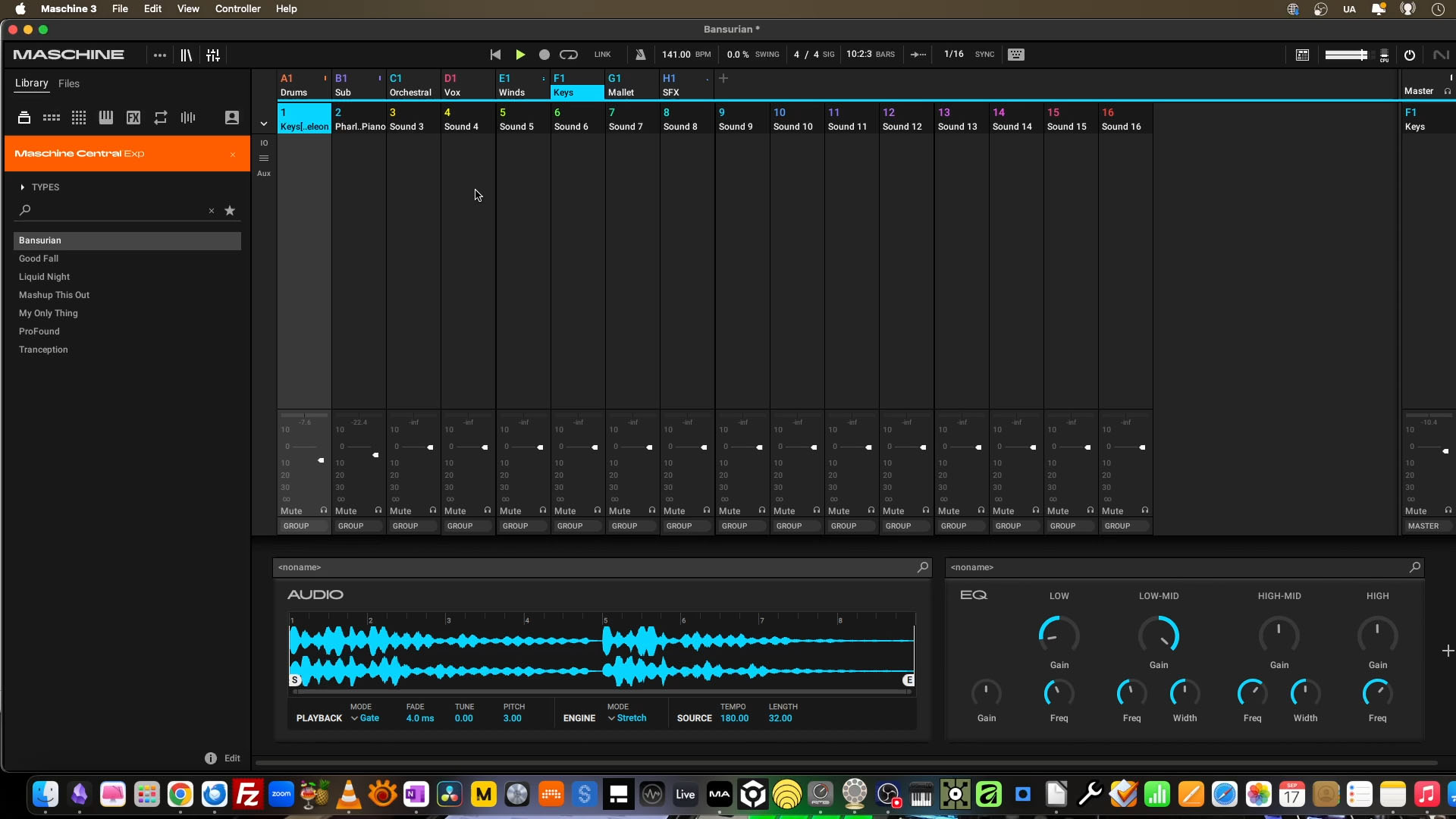Viewport: 1456px width, 819px height.
Task: Toggle the audio engine power icon
Action: 1410,55
